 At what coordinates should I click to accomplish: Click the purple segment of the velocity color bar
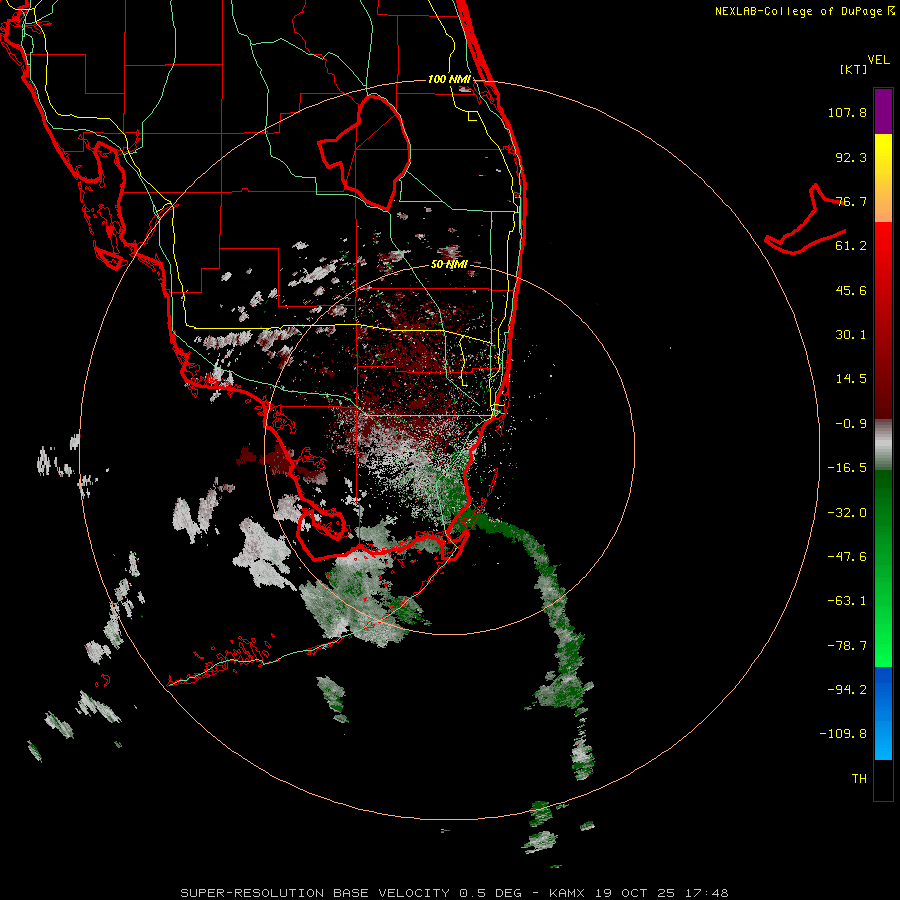pos(883,111)
